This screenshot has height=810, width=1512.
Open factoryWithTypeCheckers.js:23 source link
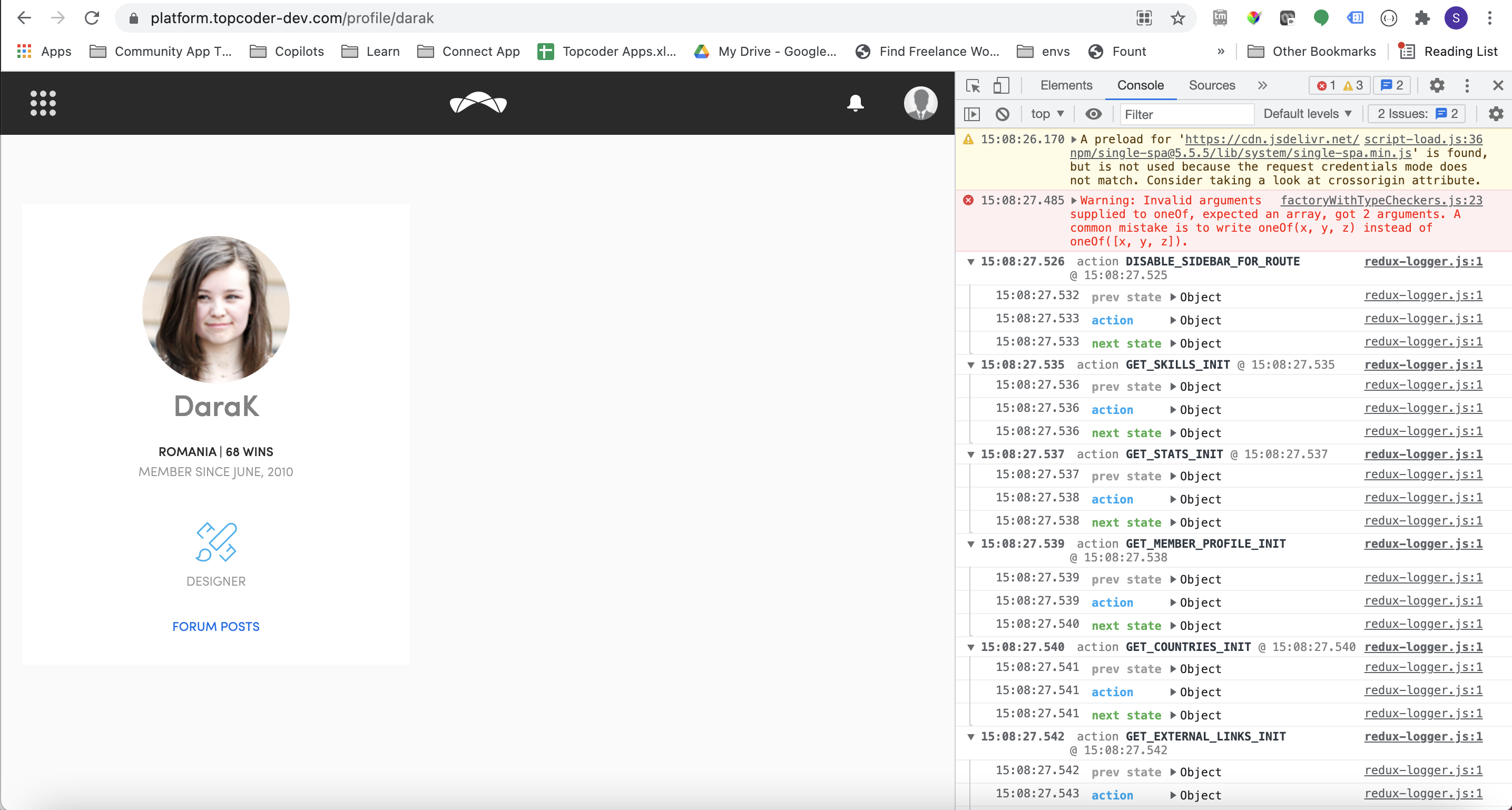tap(1380, 200)
